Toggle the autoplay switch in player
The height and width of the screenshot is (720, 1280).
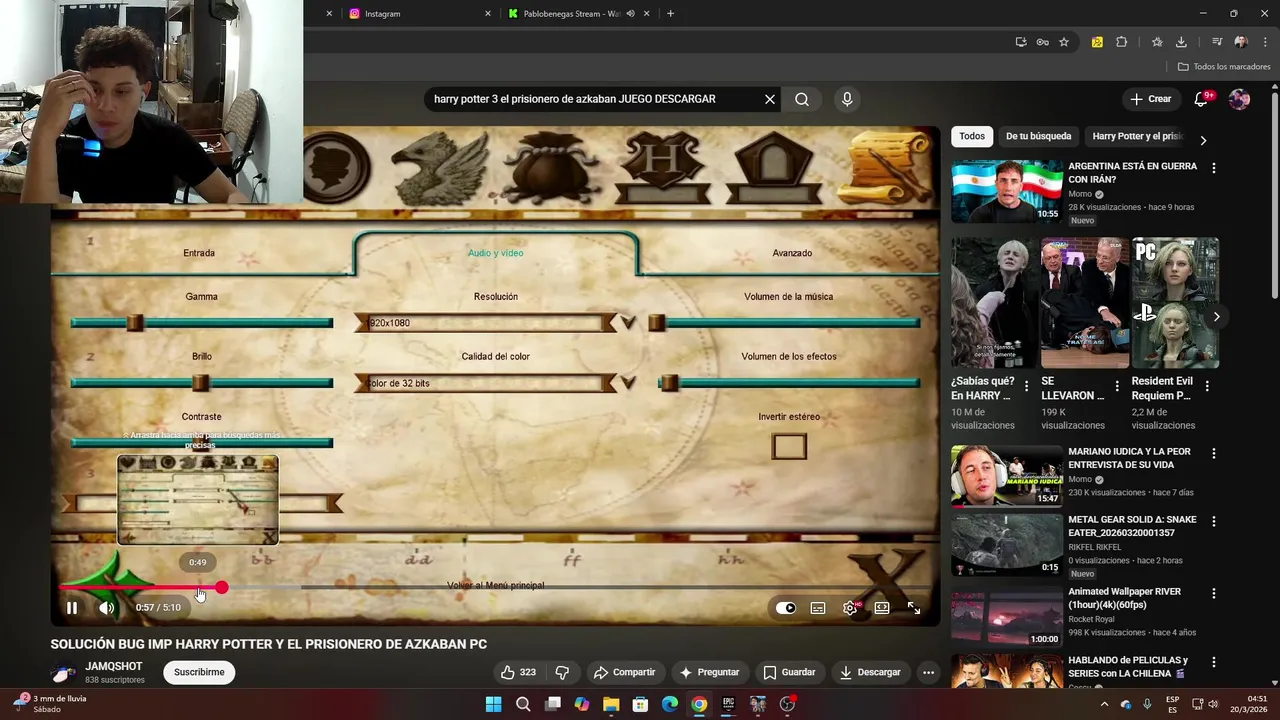click(786, 608)
